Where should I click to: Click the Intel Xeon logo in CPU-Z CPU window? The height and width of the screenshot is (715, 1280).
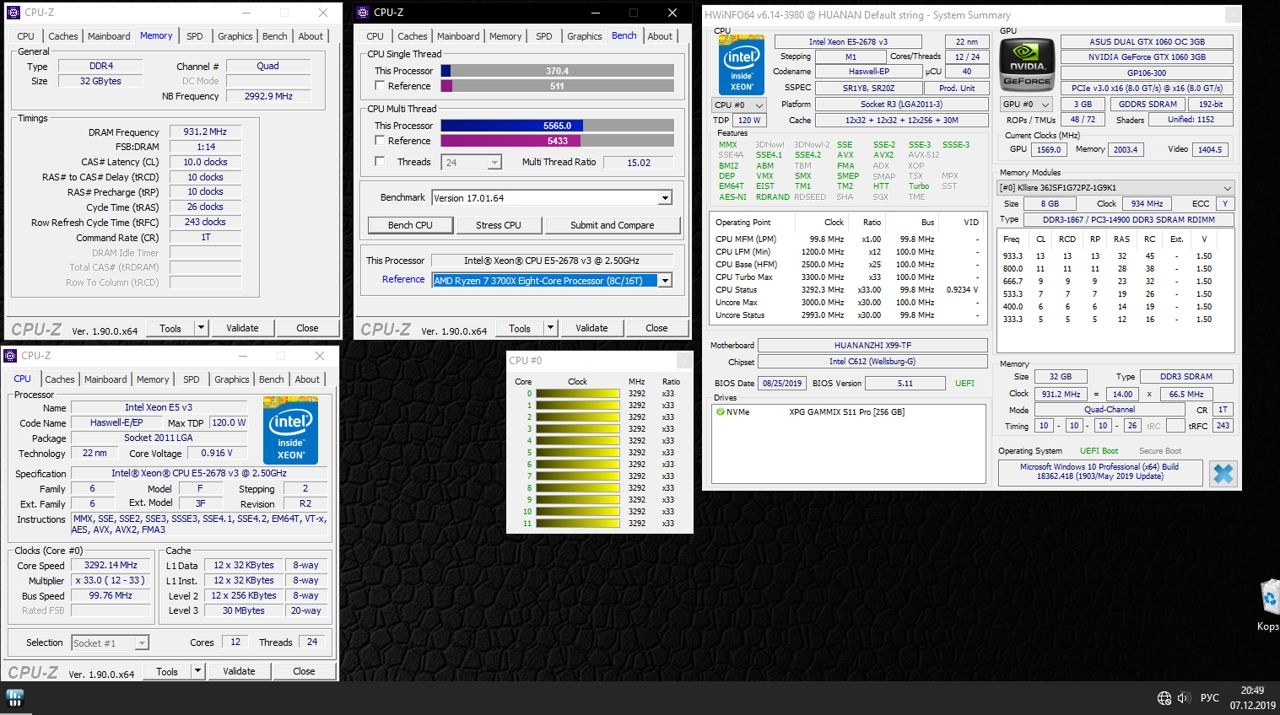point(290,431)
